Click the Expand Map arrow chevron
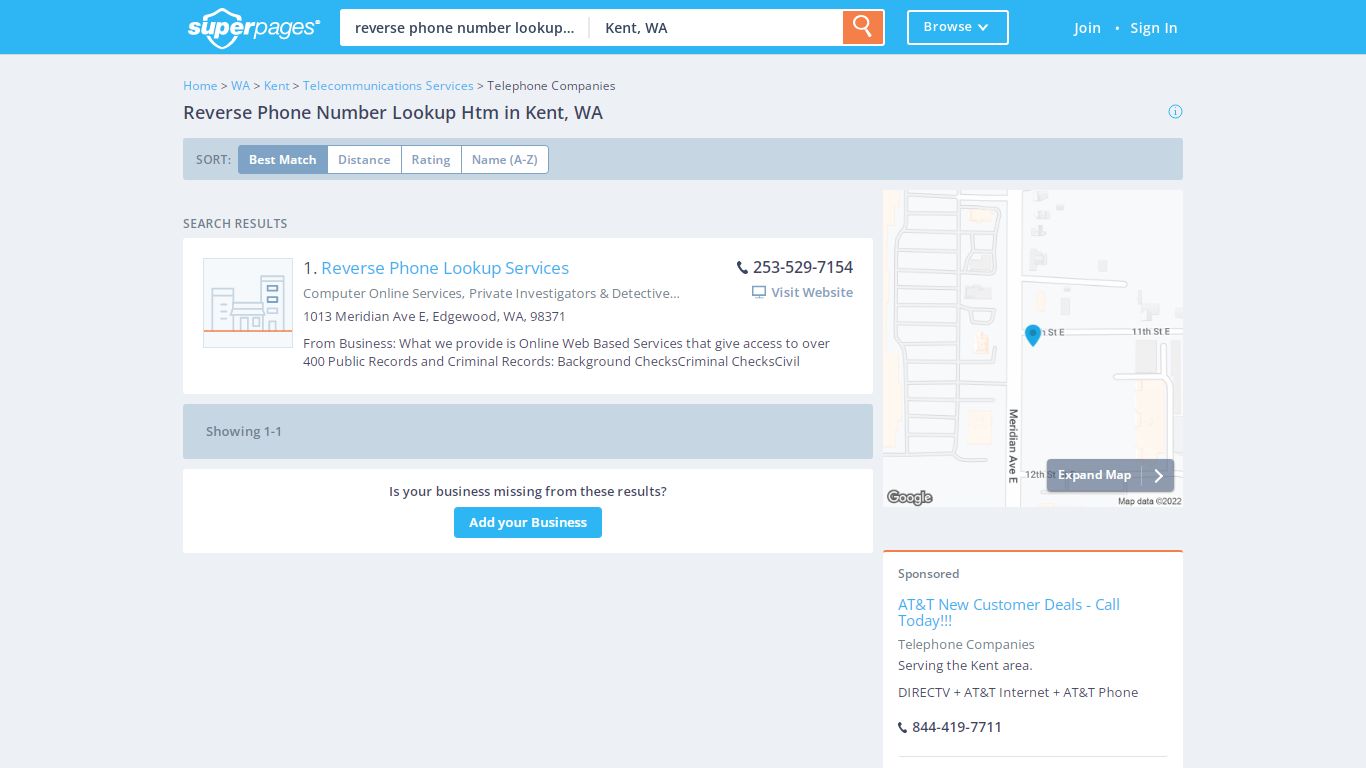1366x768 pixels. [x=1158, y=476]
